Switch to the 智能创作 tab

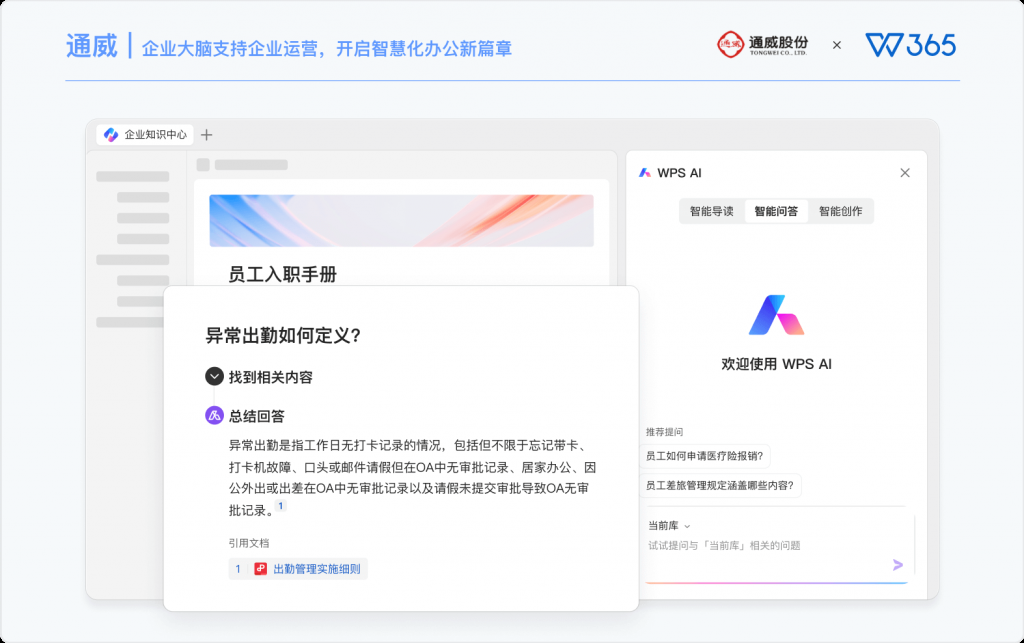(x=840, y=212)
